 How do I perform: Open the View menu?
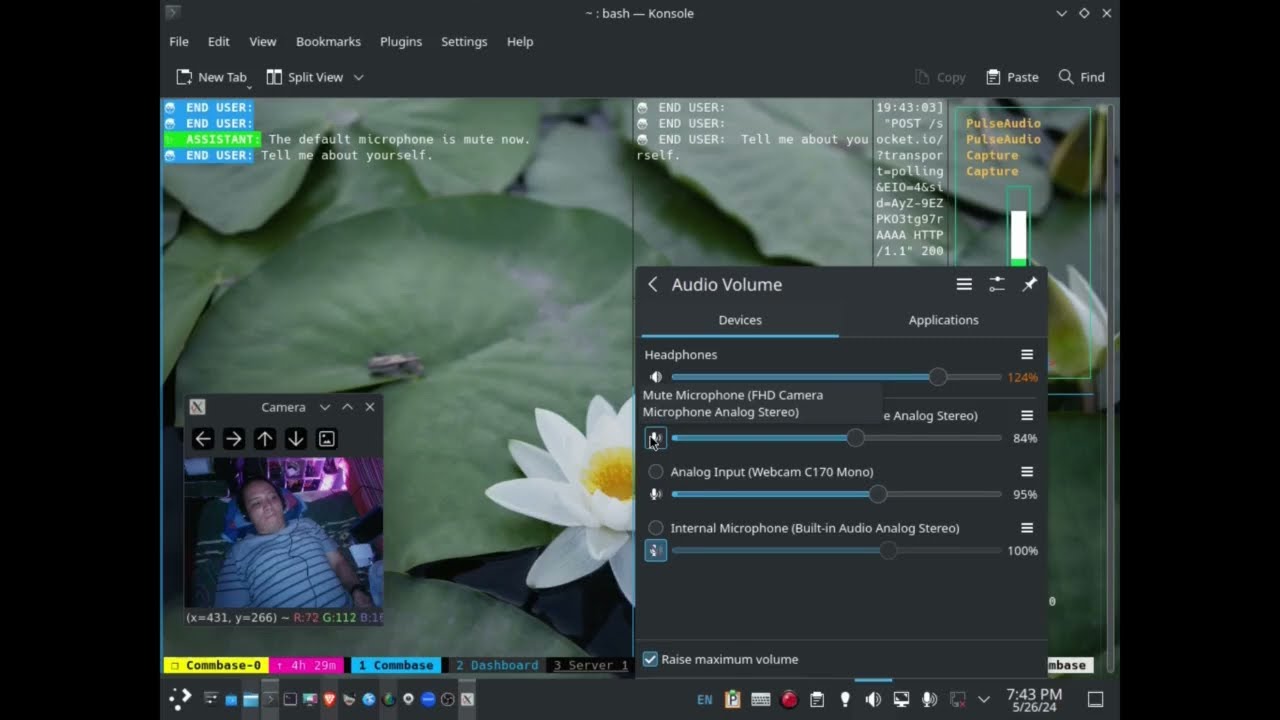coord(263,42)
